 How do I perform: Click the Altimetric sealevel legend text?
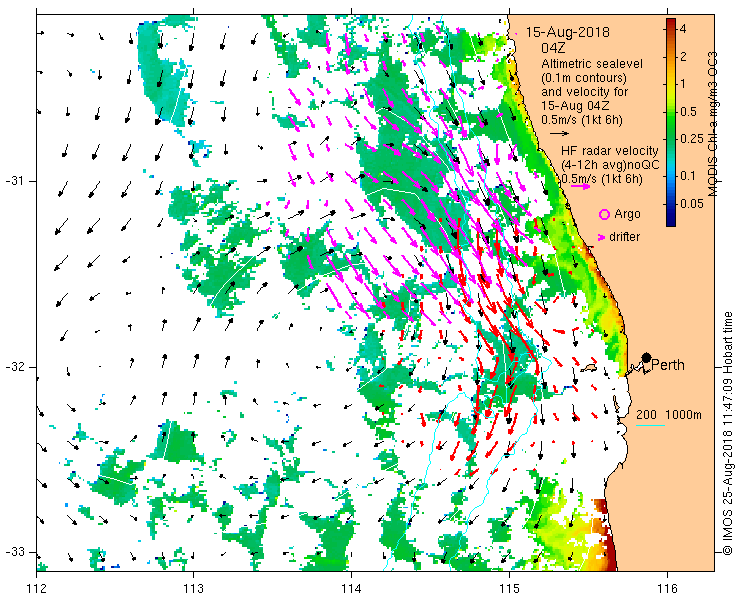[x=592, y=63]
